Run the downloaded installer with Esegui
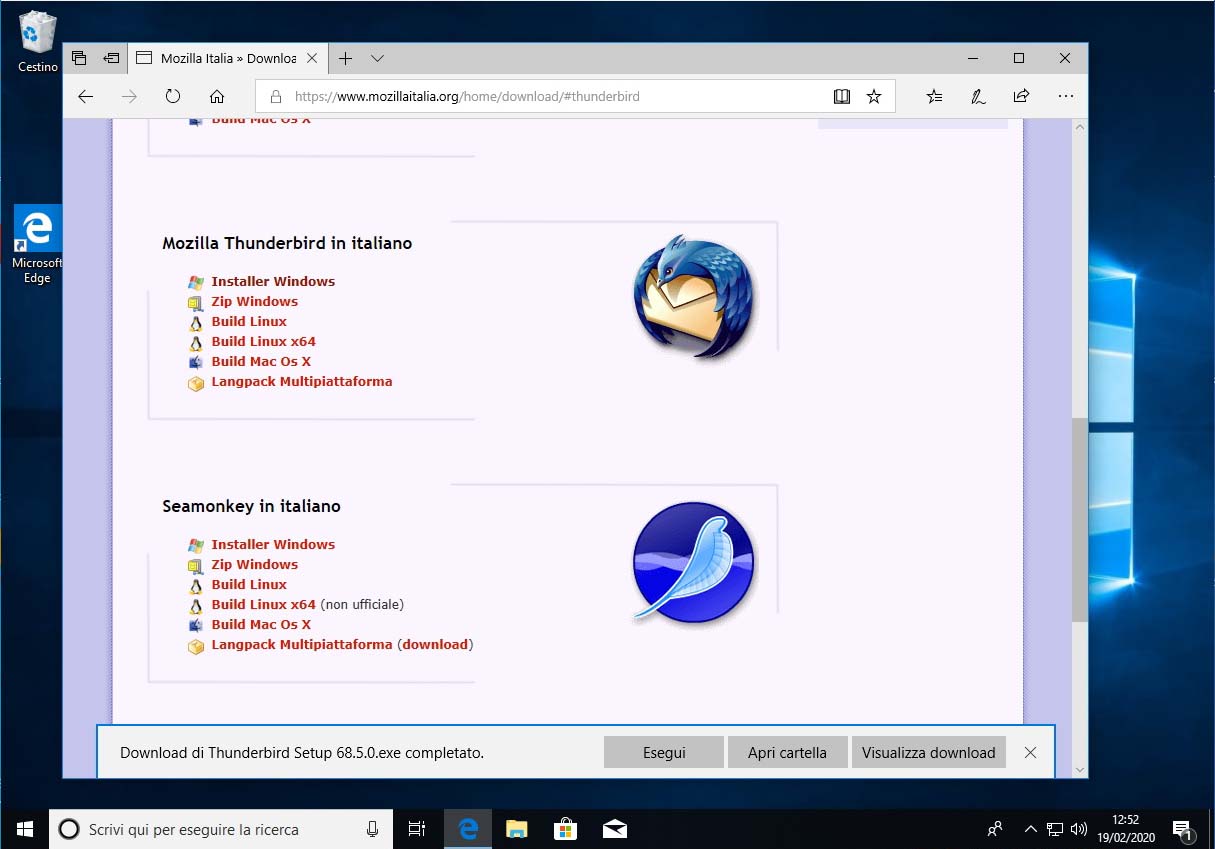The width and height of the screenshot is (1215, 849). 664,752
